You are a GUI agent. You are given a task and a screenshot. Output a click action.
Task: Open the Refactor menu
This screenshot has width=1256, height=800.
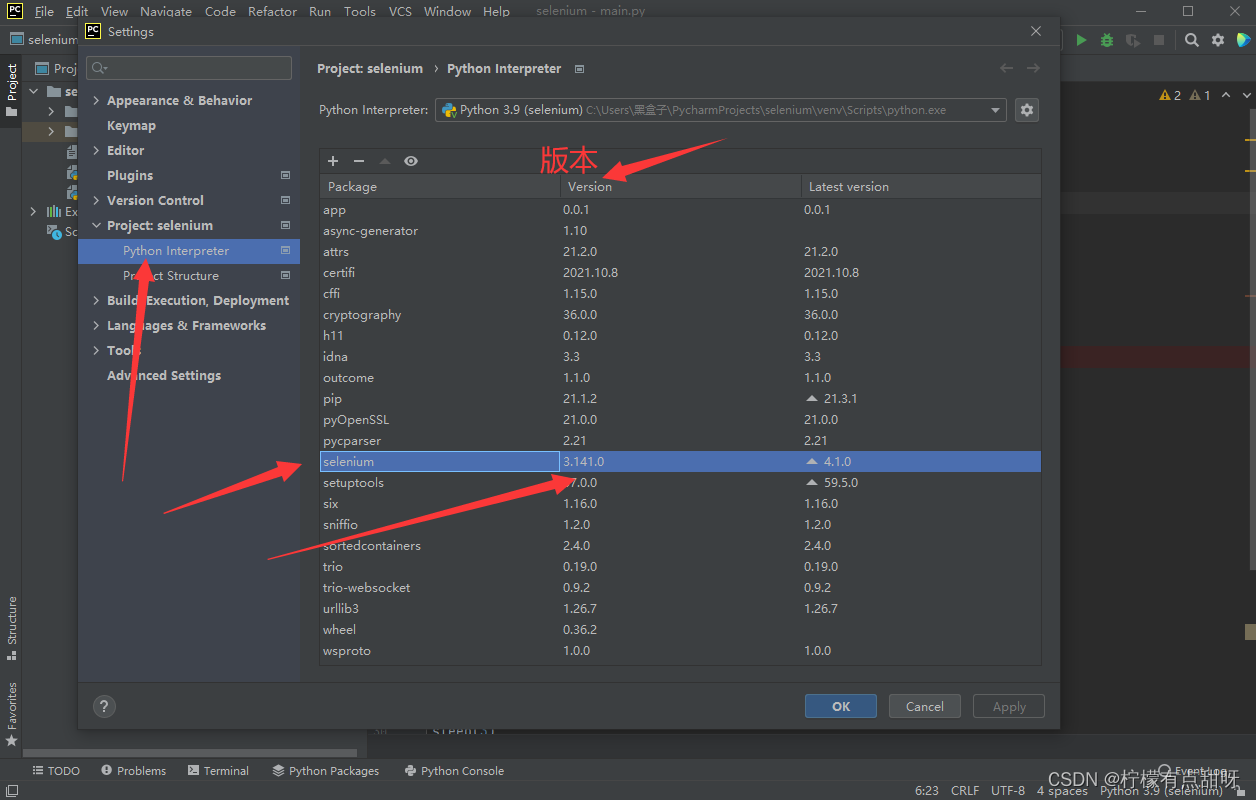coord(272,11)
